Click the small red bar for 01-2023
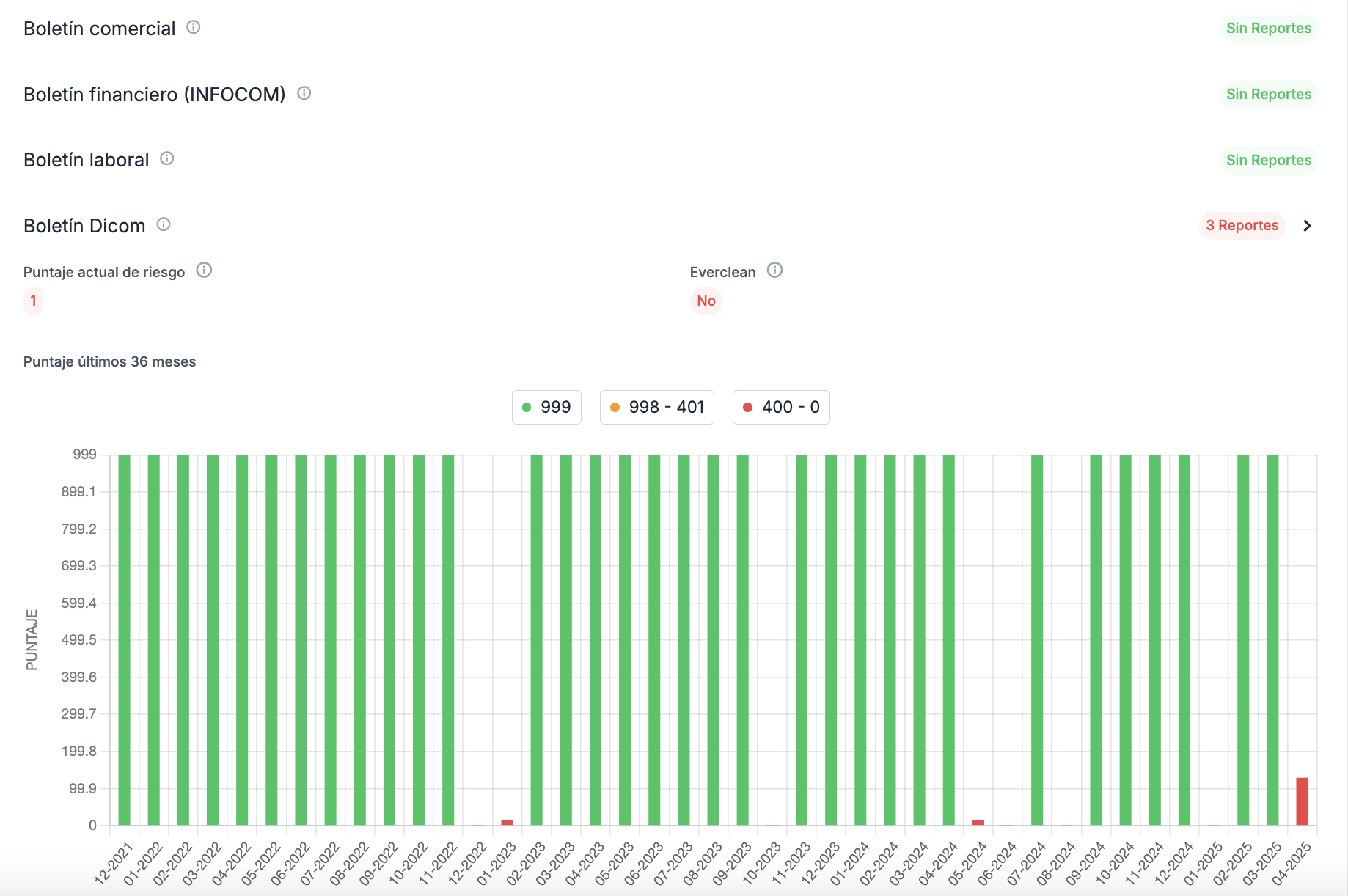Screen dimensions: 1348x896 click(x=507, y=823)
